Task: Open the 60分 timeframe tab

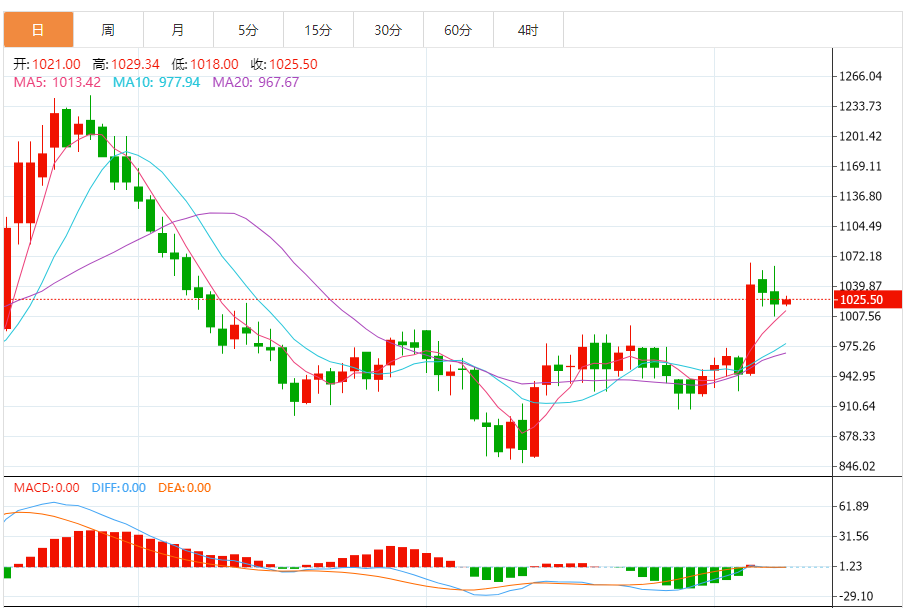Action: (458, 29)
